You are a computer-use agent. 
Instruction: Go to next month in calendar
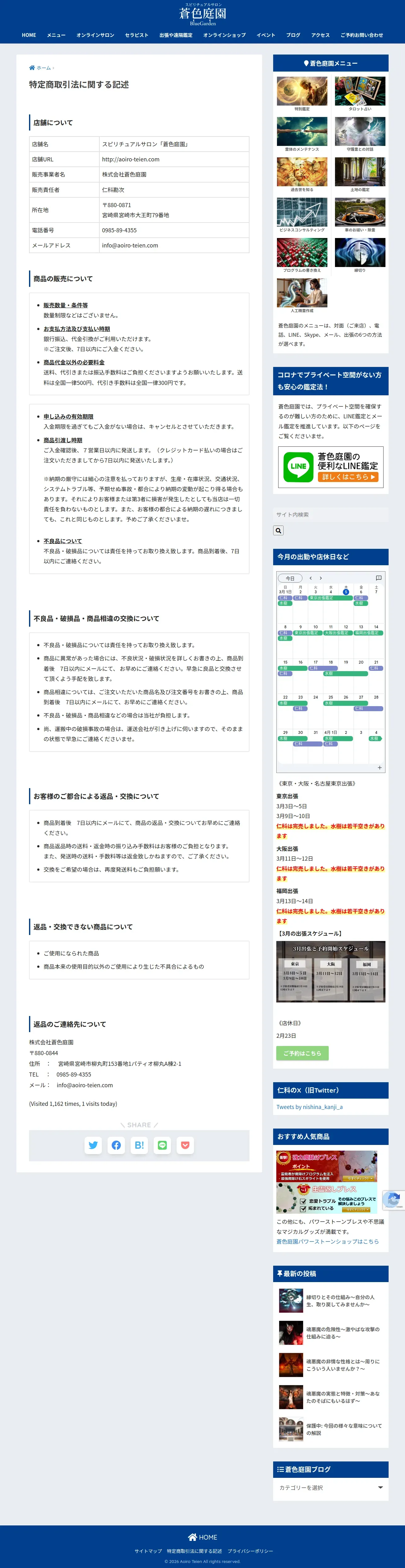pos(321,578)
